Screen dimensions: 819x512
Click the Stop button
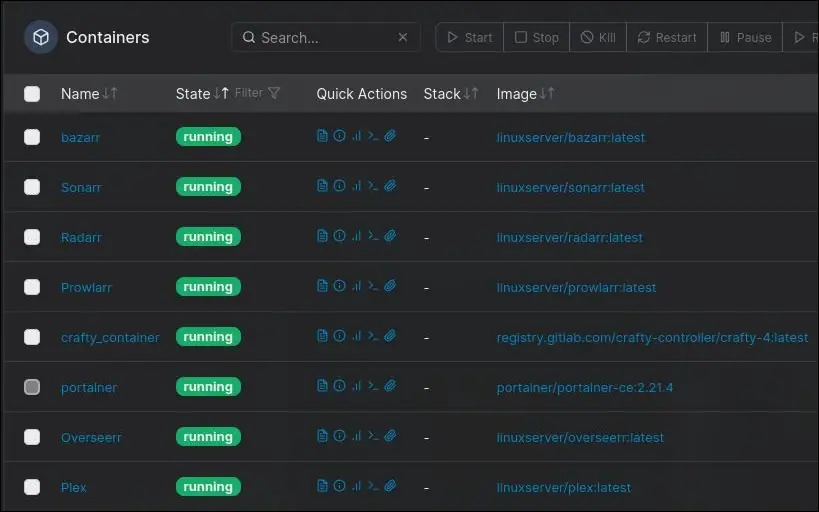(x=536, y=37)
